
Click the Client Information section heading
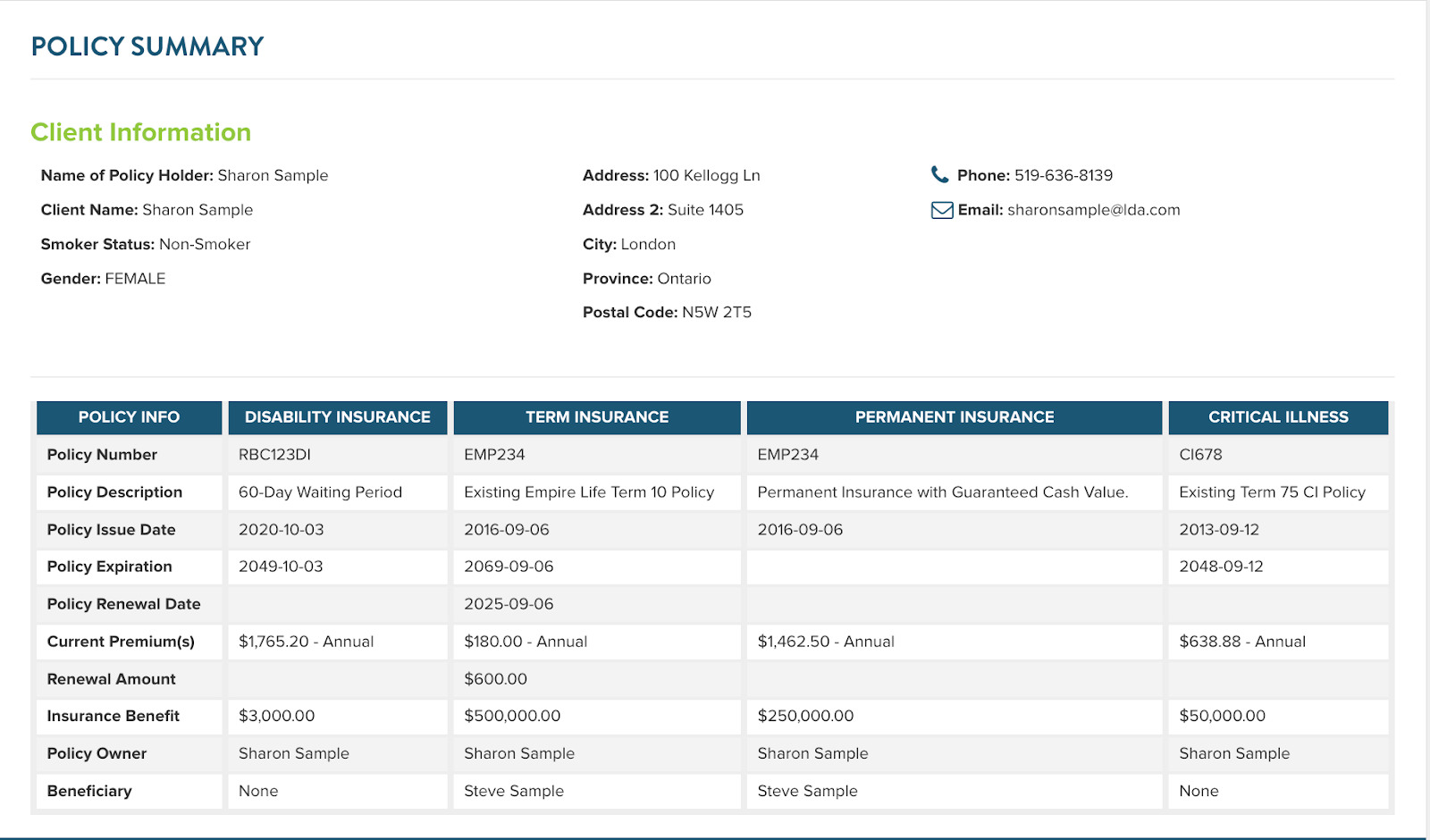click(140, 132)
